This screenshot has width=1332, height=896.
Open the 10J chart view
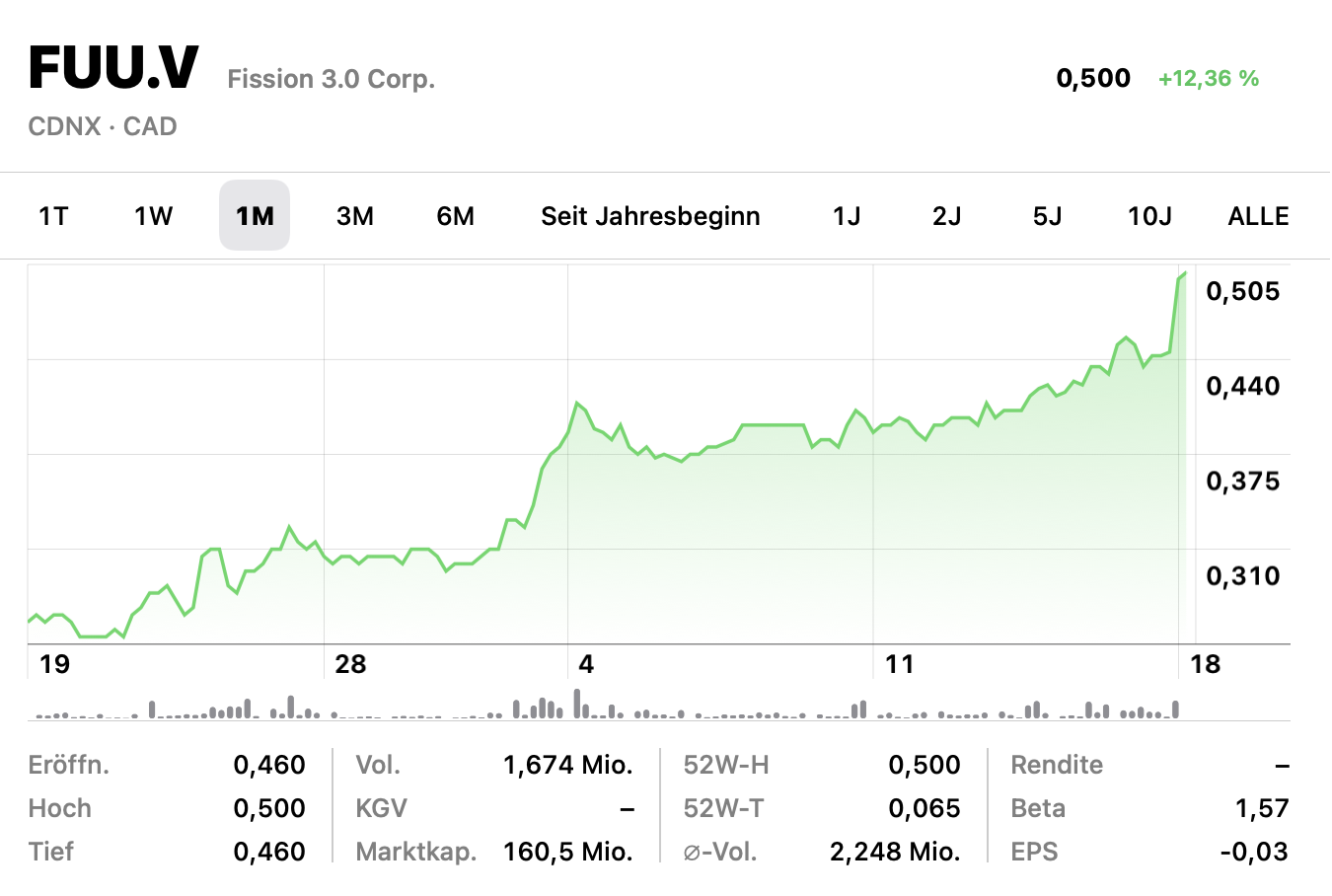[x=1150, y=216]
